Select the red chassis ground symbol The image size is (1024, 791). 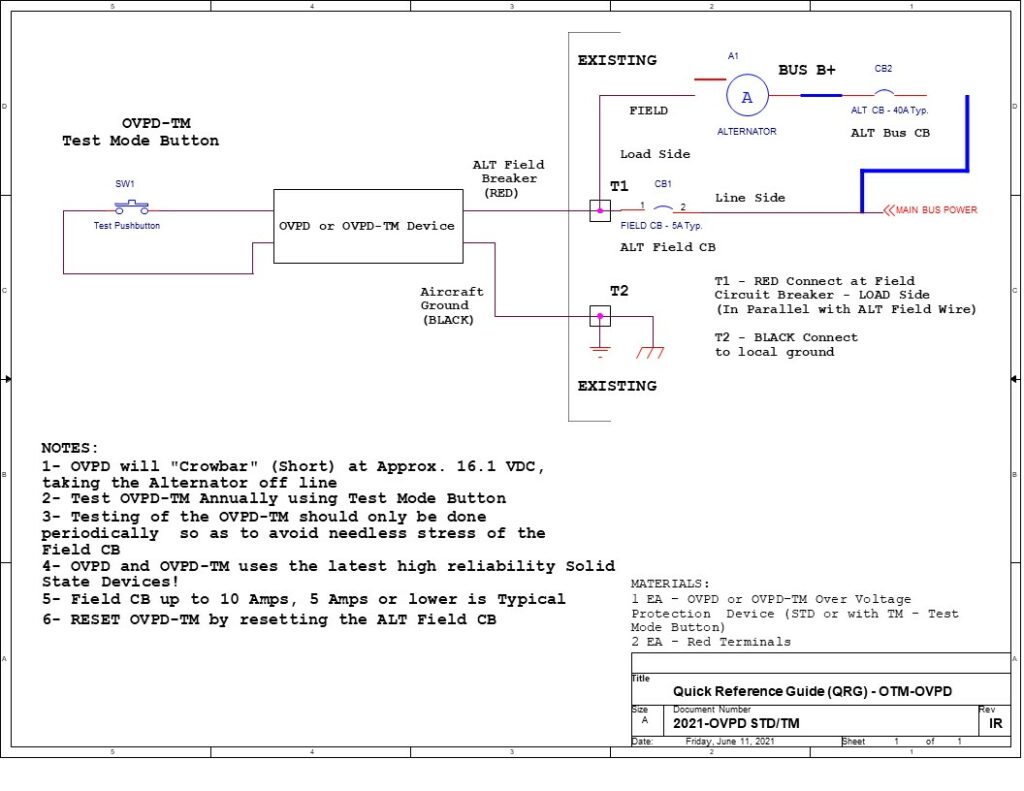tap(652, 350)
